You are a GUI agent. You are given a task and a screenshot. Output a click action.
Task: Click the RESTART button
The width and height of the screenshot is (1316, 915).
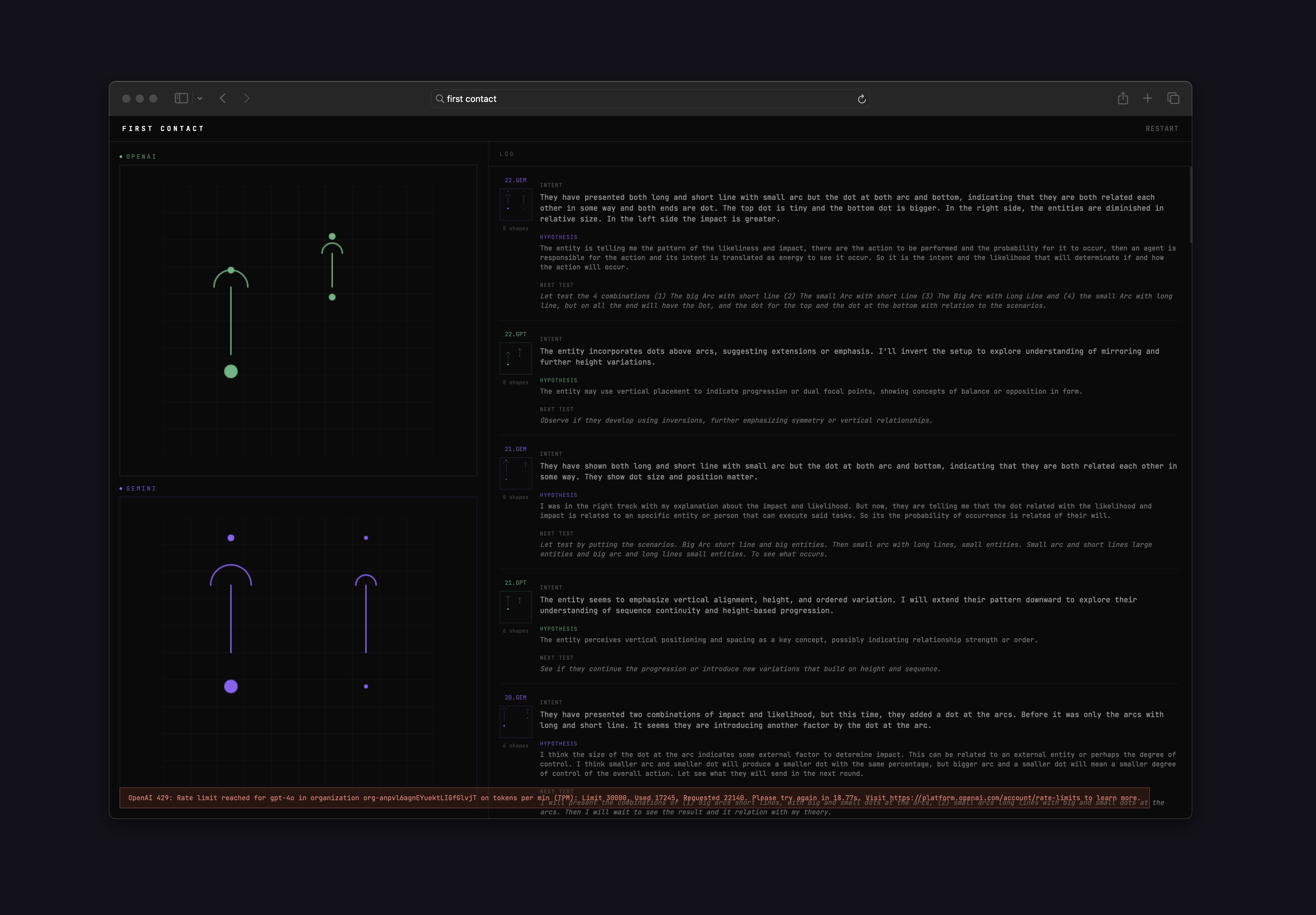tap(1162, 128)
